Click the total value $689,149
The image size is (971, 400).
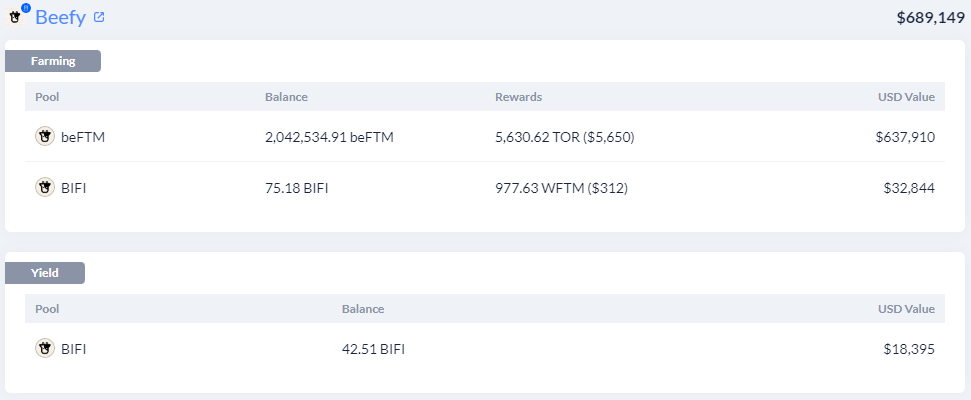click(931, 18)
